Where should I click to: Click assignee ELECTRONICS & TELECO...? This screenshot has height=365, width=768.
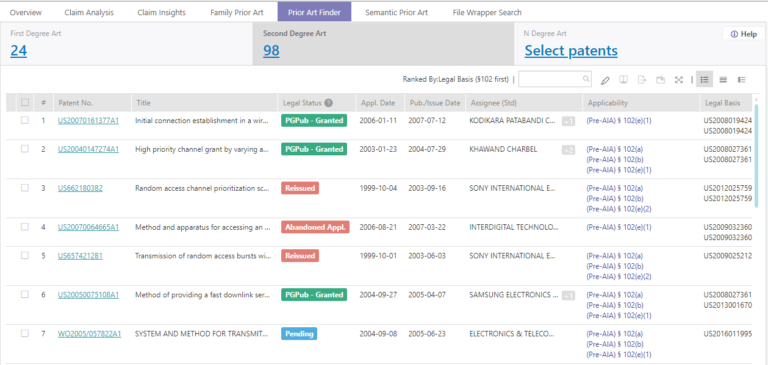point(511,334)
